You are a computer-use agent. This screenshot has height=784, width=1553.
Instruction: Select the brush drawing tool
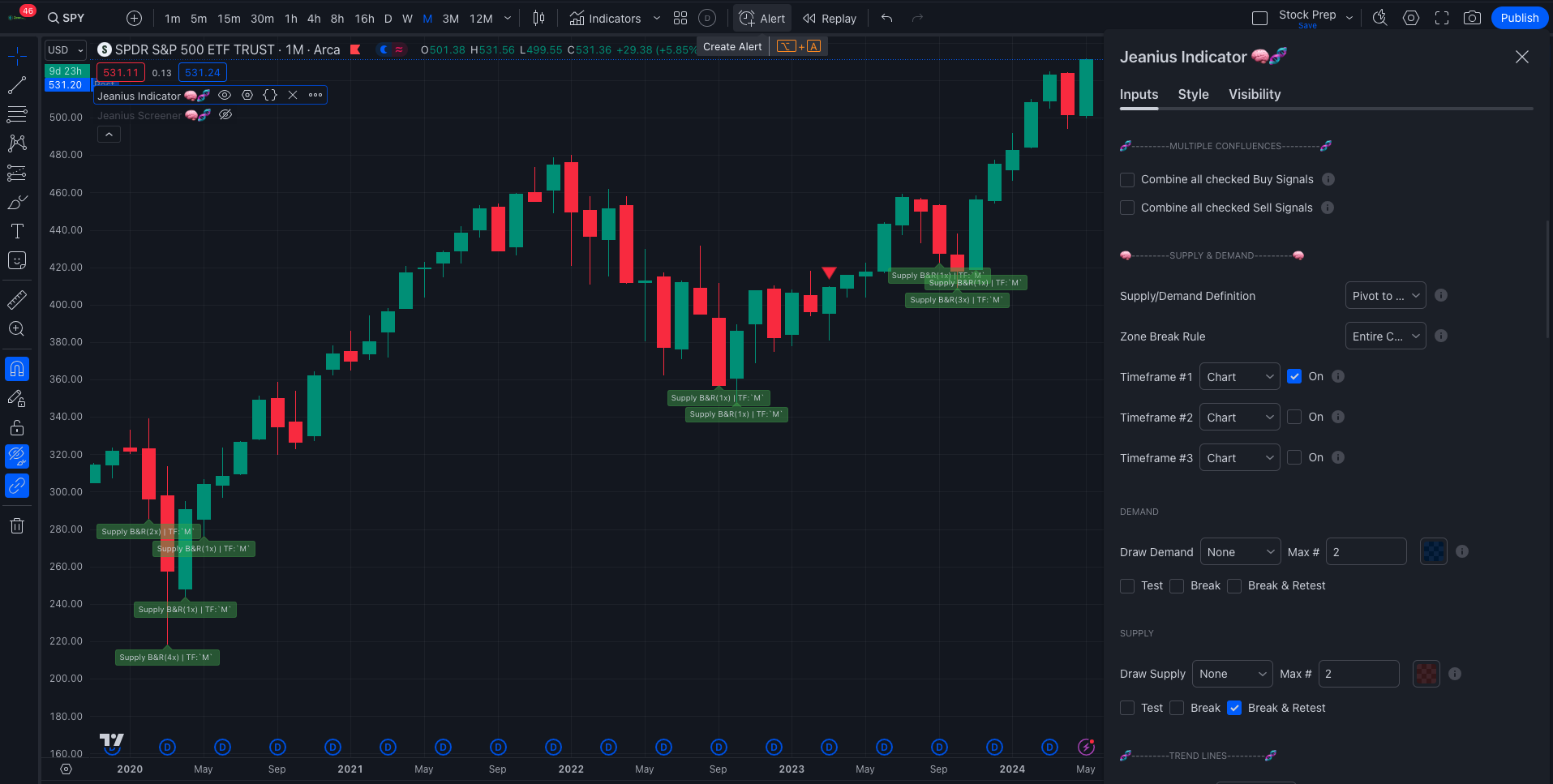tap(17, 202)
